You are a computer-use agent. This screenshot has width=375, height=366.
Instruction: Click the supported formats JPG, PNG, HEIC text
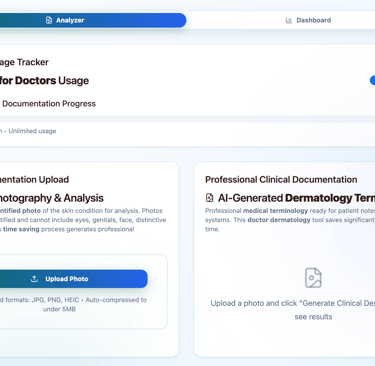[73, 304]
